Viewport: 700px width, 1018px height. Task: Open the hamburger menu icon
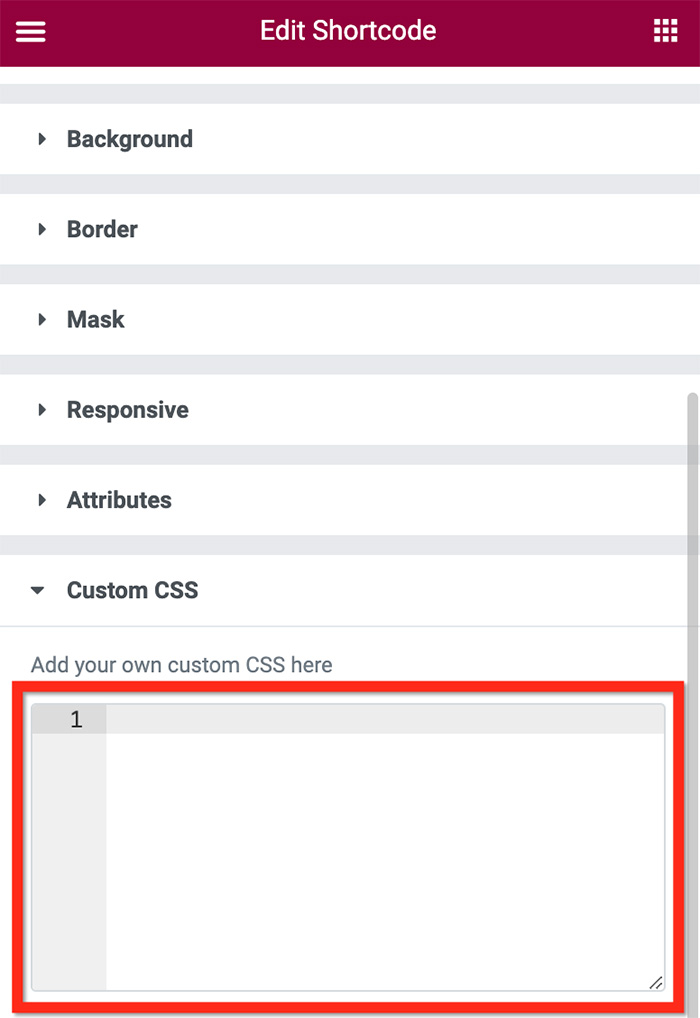point(31,31)
